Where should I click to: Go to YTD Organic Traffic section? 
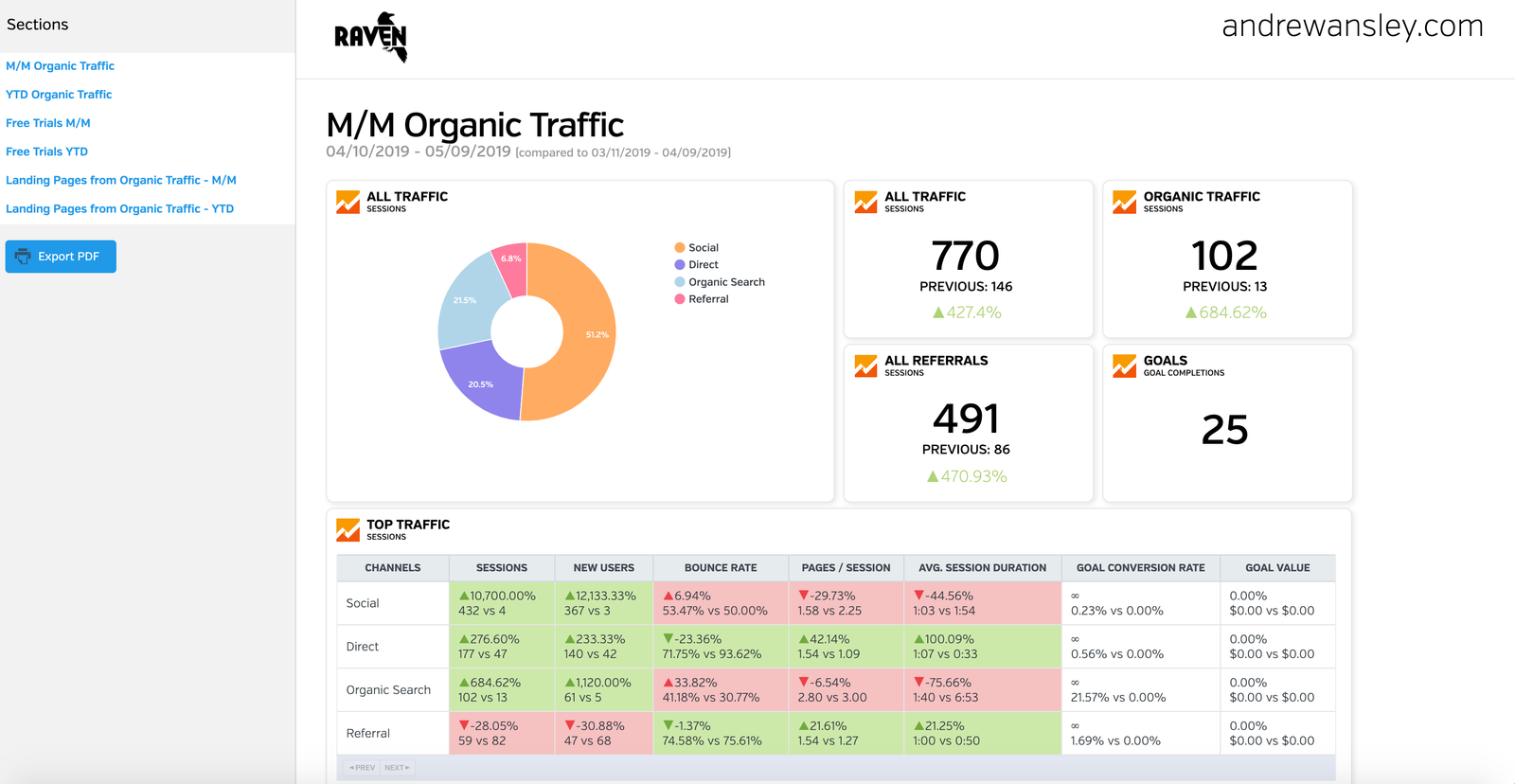tap(59, 95)
